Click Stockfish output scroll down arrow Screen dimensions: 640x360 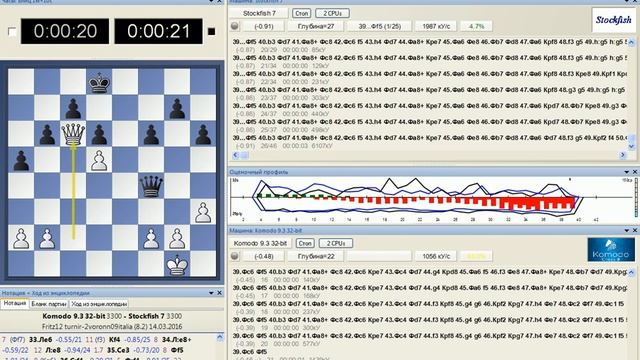point(631,146)
